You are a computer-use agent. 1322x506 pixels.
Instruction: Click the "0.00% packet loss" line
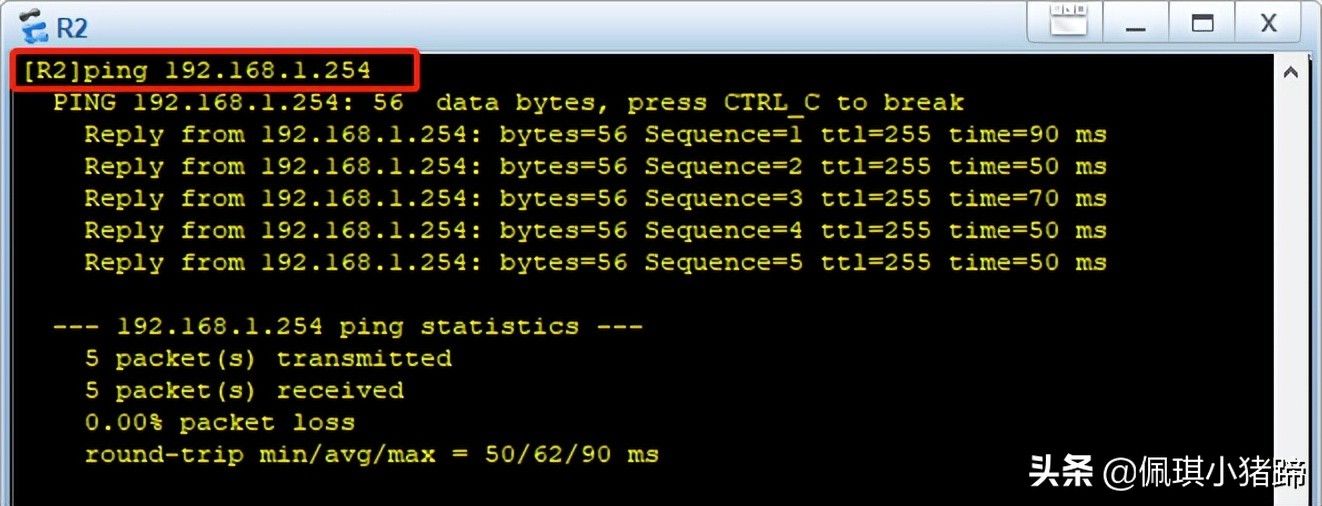point(220,422)
